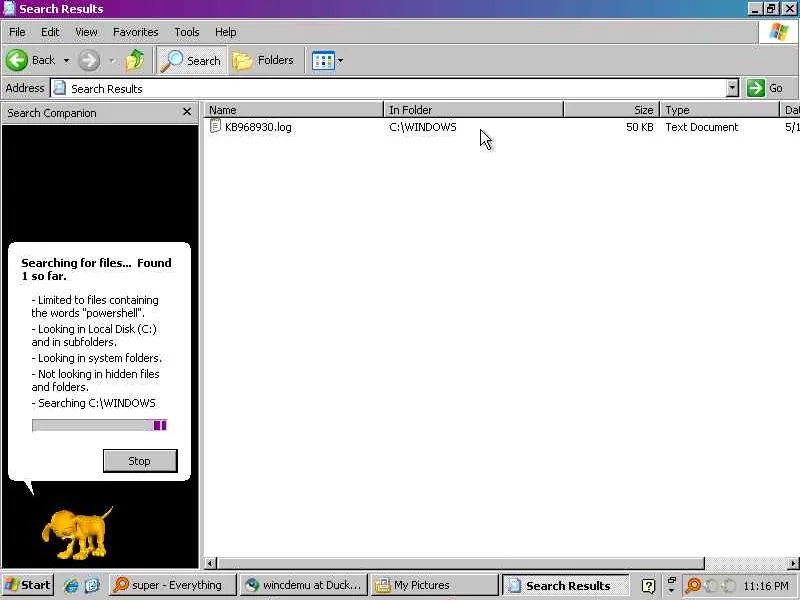800x600 pixels.
Task: Open the Help menu
Action: 226,32
